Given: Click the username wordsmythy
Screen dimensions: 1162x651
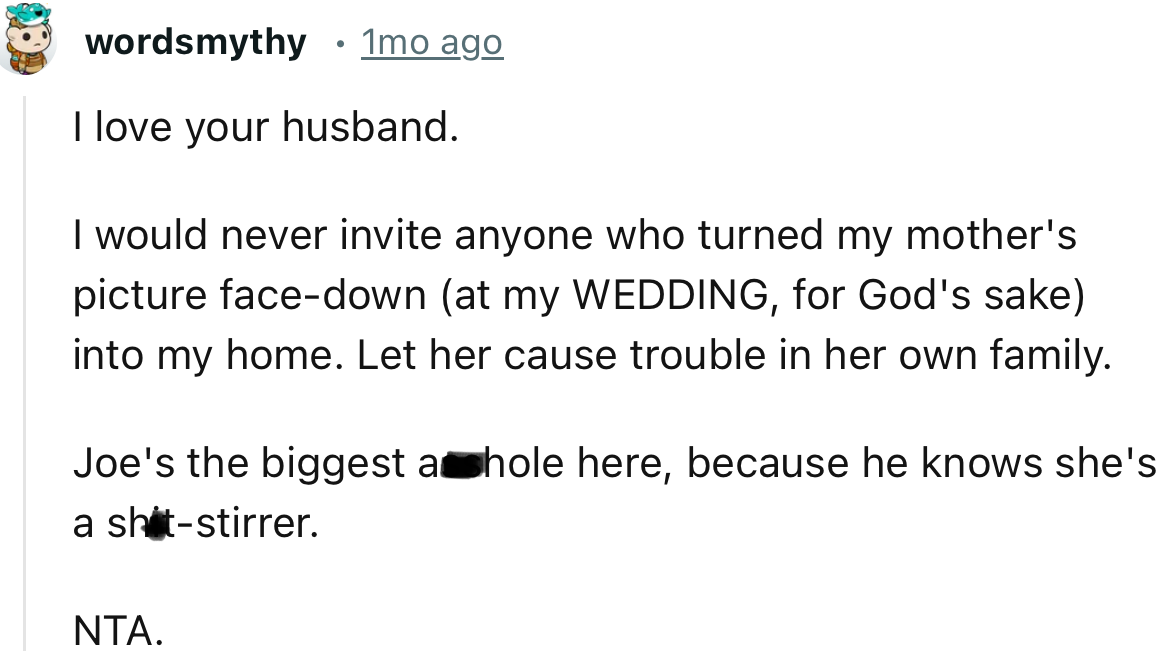Looking at the screenshot, I should [x=195, y=42].
